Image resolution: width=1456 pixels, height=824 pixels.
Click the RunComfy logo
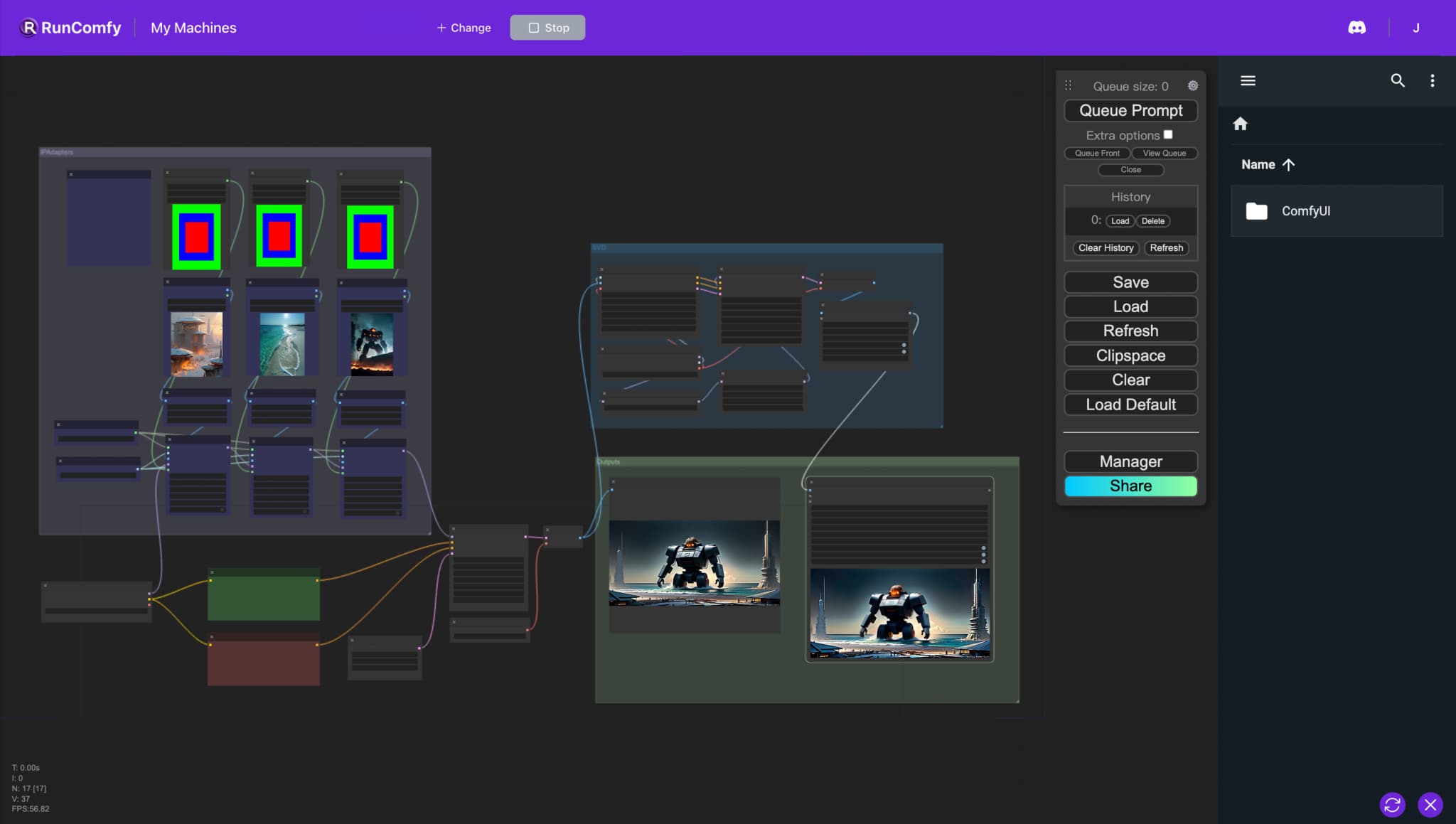(70, 28)
